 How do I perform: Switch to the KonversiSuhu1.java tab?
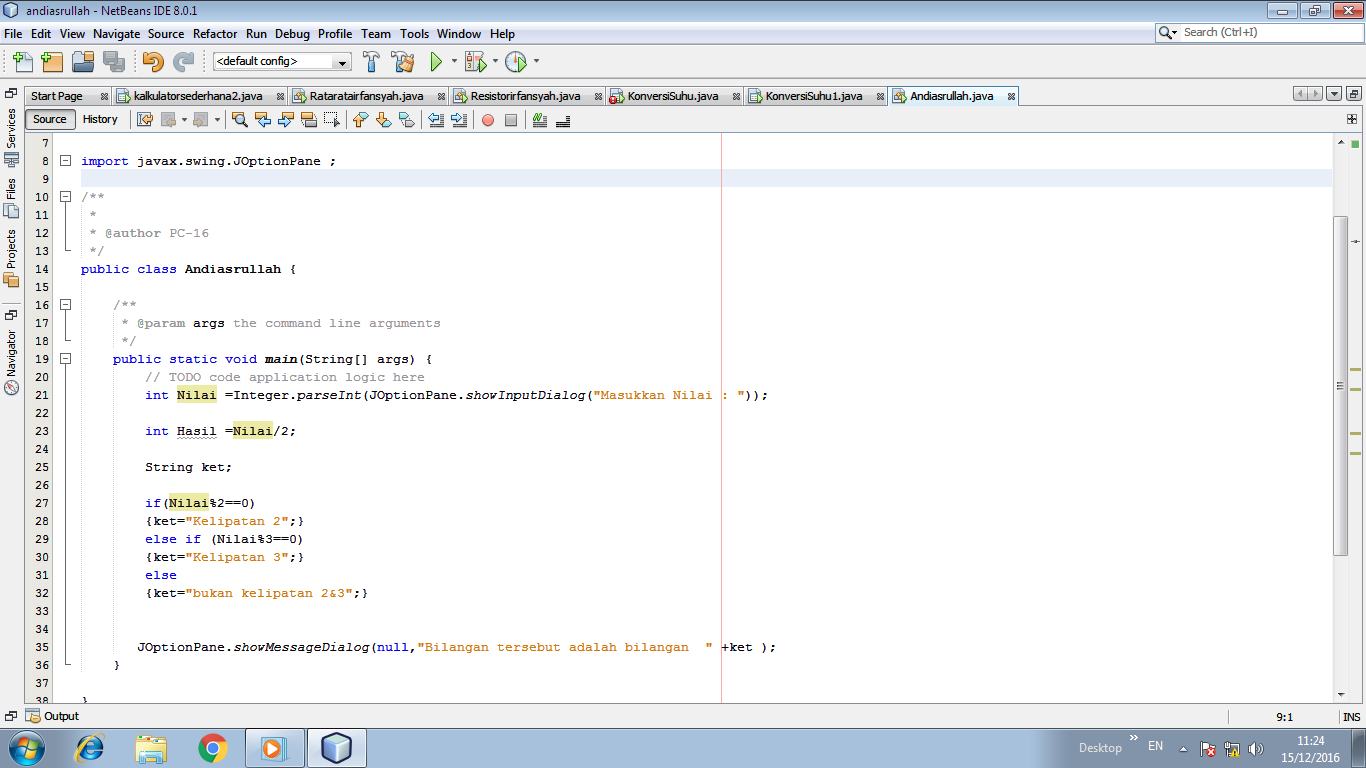pos(814,96)
